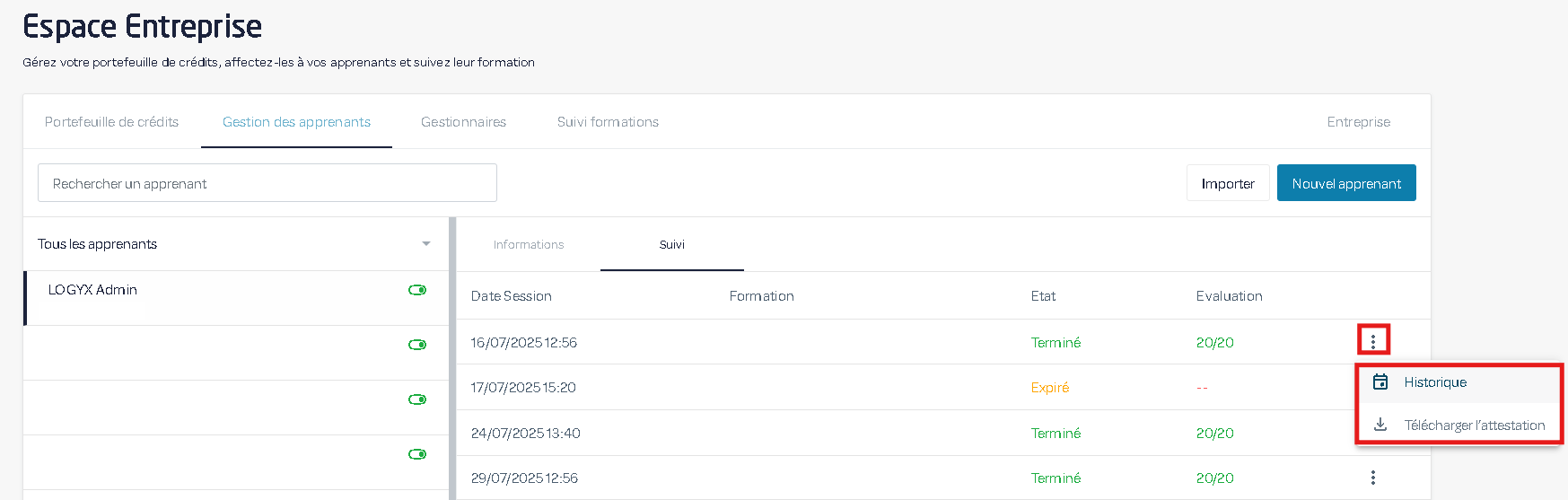Click the Nouvel apprenant button
Viewport: 1568px width, 500px height.
1345,183
